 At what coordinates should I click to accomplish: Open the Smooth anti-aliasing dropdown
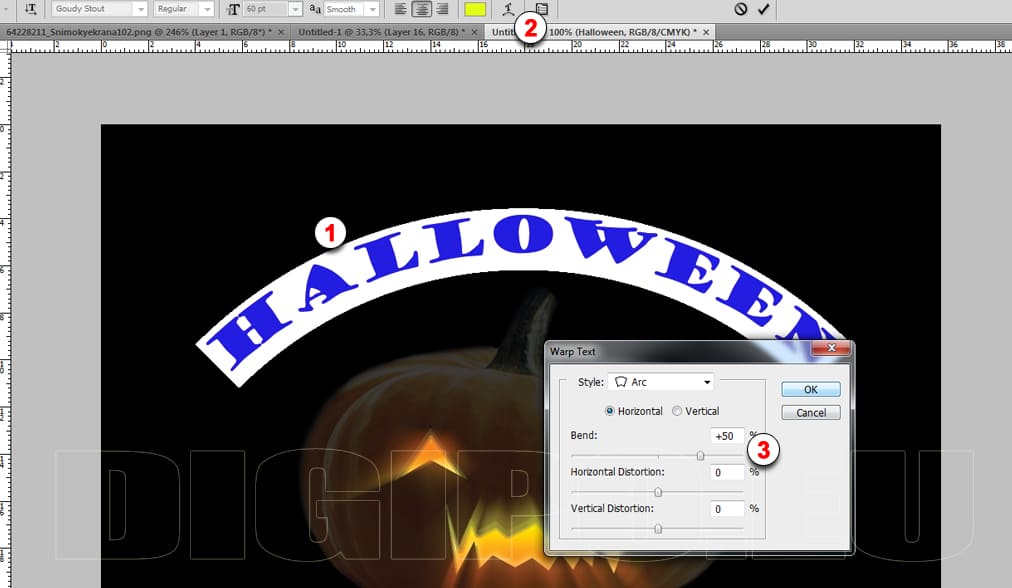tap(351, 9)
